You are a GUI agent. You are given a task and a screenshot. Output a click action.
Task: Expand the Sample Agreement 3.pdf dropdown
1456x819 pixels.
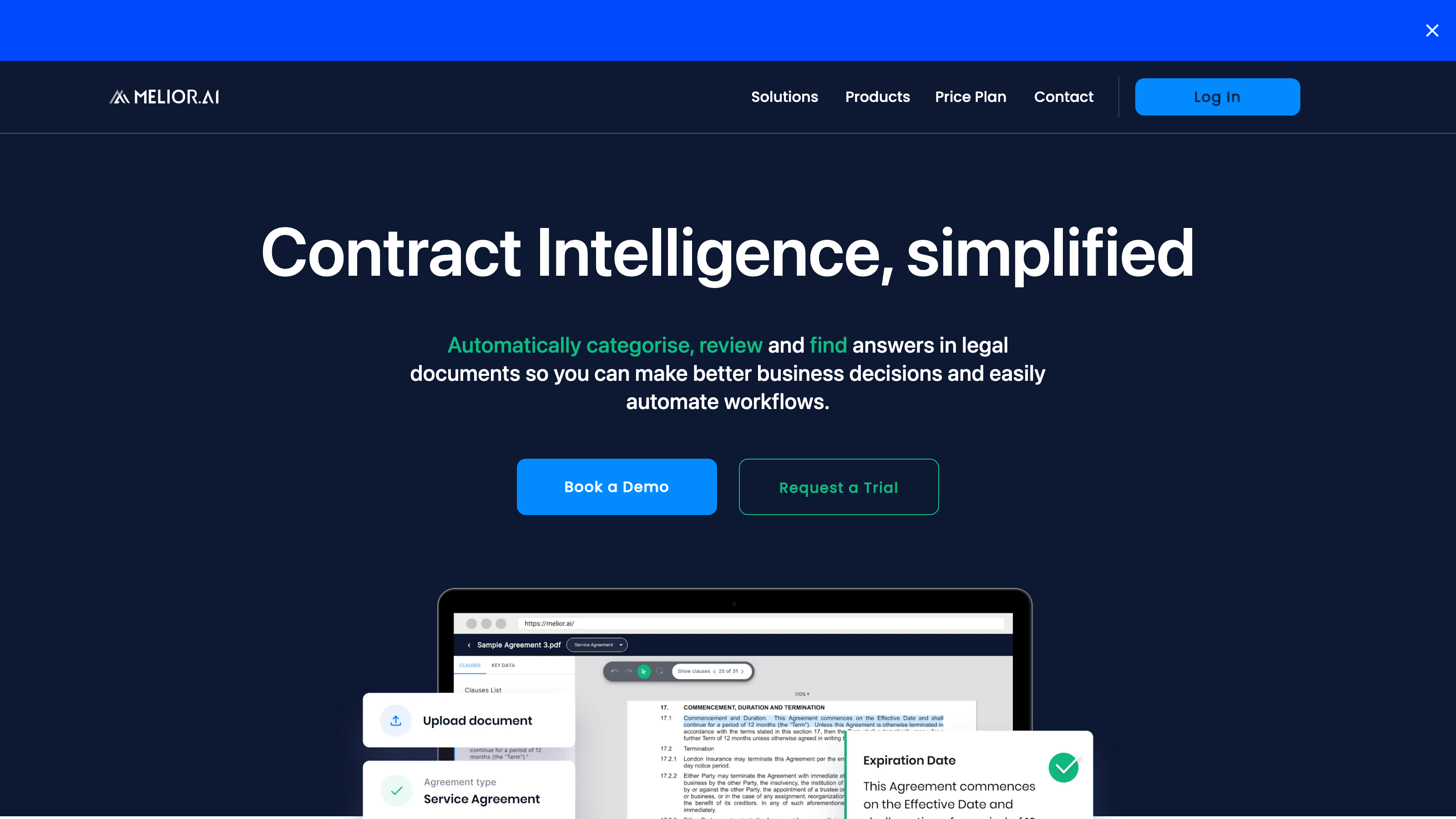pos(619,644)
